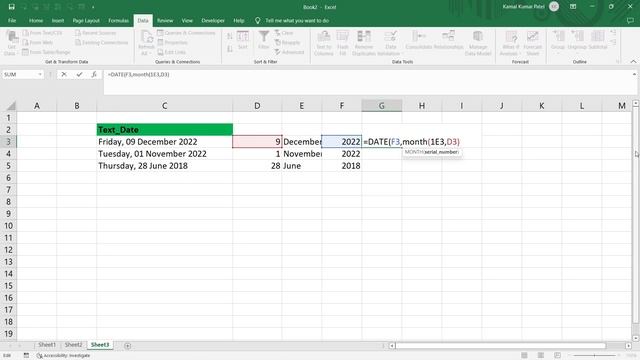This screenshot has width=640, height=360.
Task: Open the Developer tab
Action: pos(213,20)
